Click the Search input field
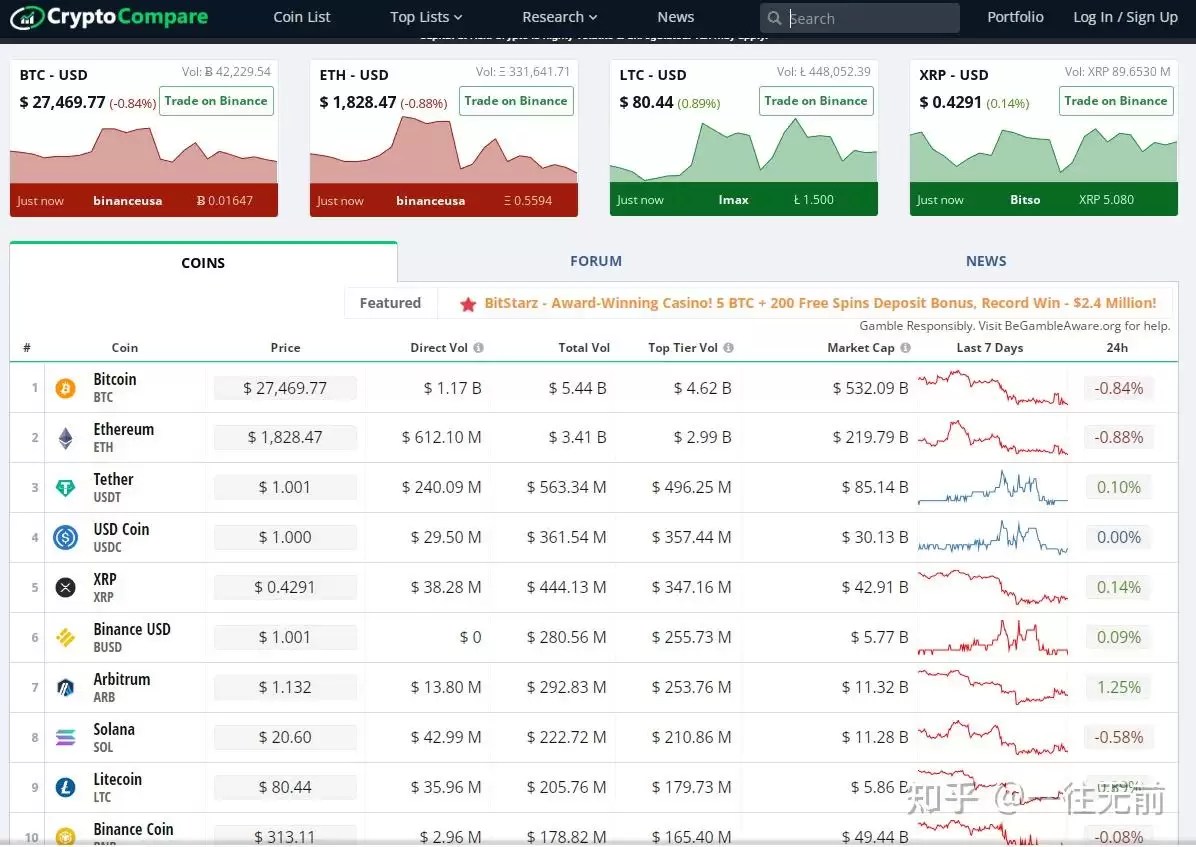 (870, 18)
